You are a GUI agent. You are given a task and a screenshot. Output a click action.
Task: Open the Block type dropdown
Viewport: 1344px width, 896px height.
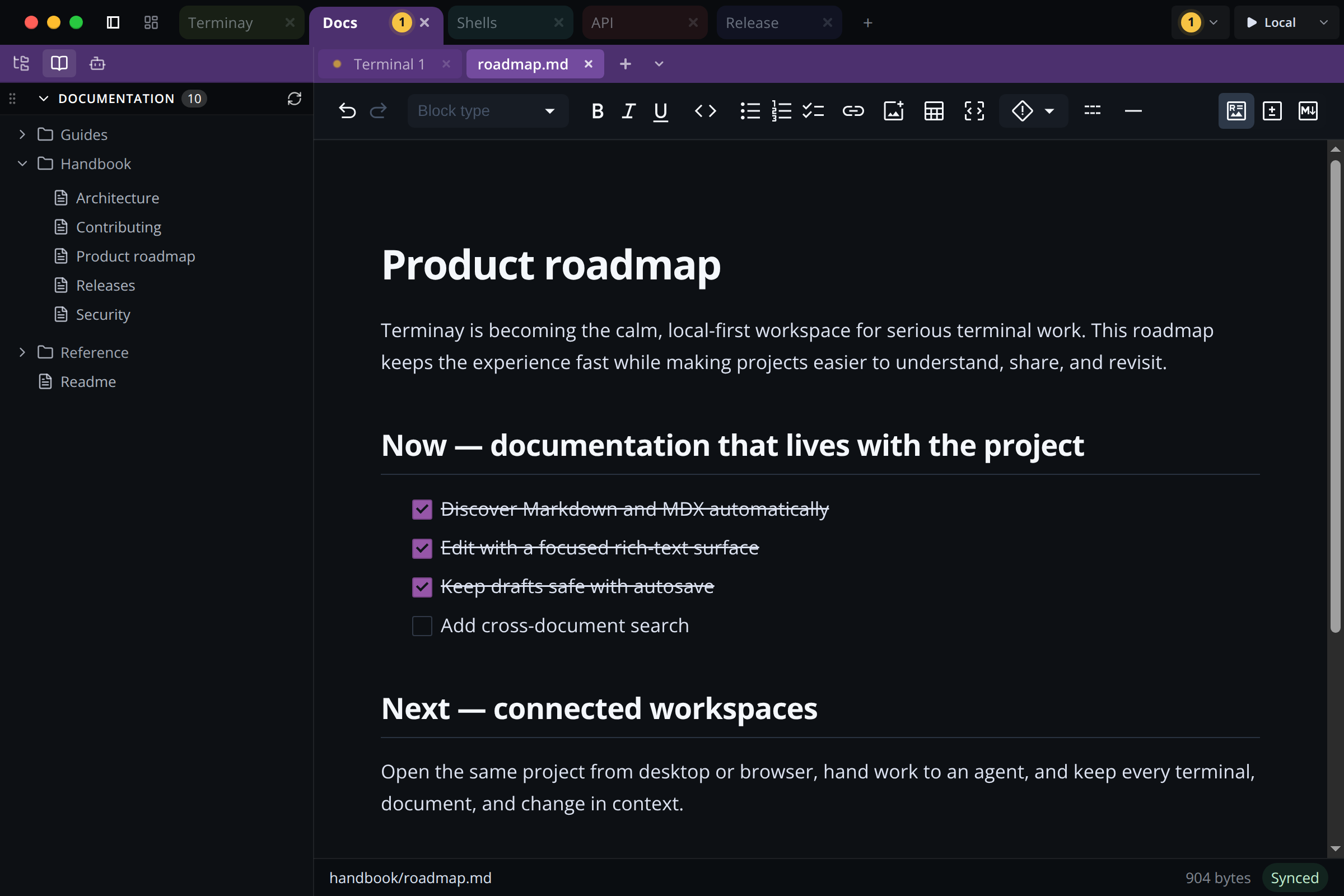pos(488,111)
